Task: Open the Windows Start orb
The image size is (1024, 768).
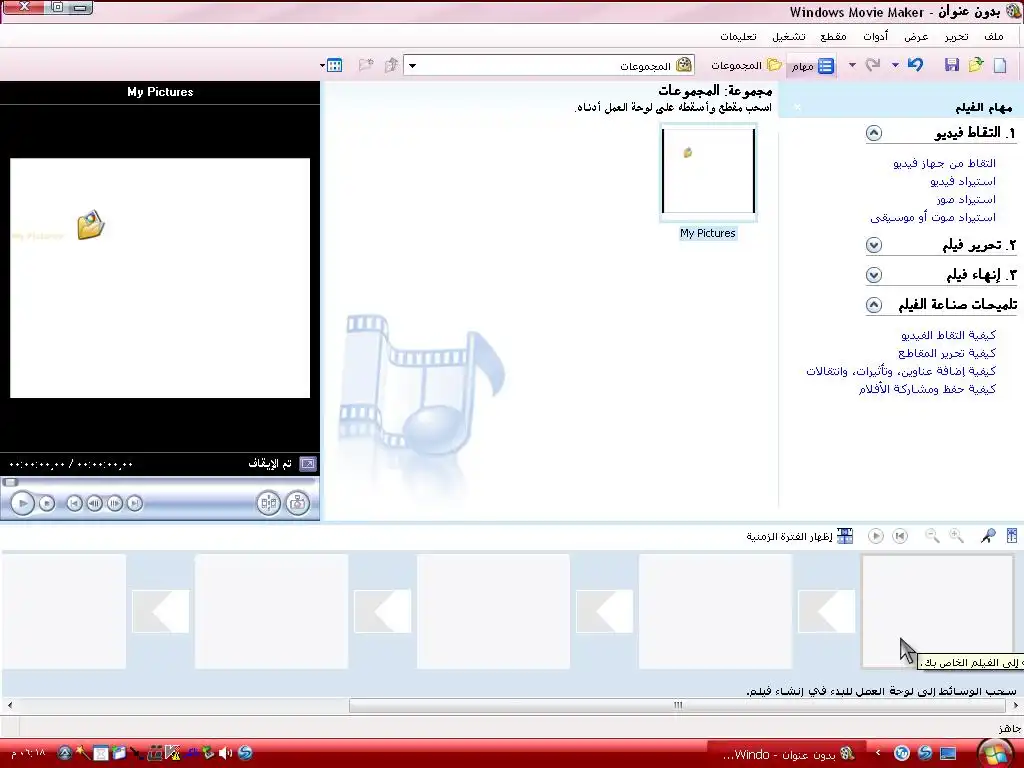Action: pyautogui.click(x=995, y=754)
